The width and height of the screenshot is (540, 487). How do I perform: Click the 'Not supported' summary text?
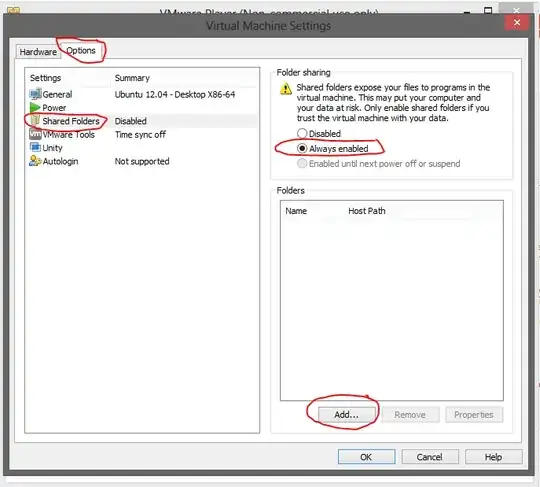pyautogui.click(x=142, y=161)
